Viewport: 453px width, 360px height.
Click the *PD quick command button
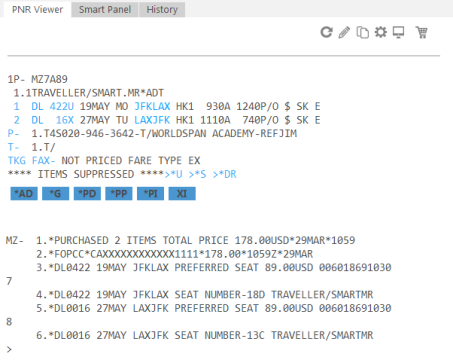87,194
